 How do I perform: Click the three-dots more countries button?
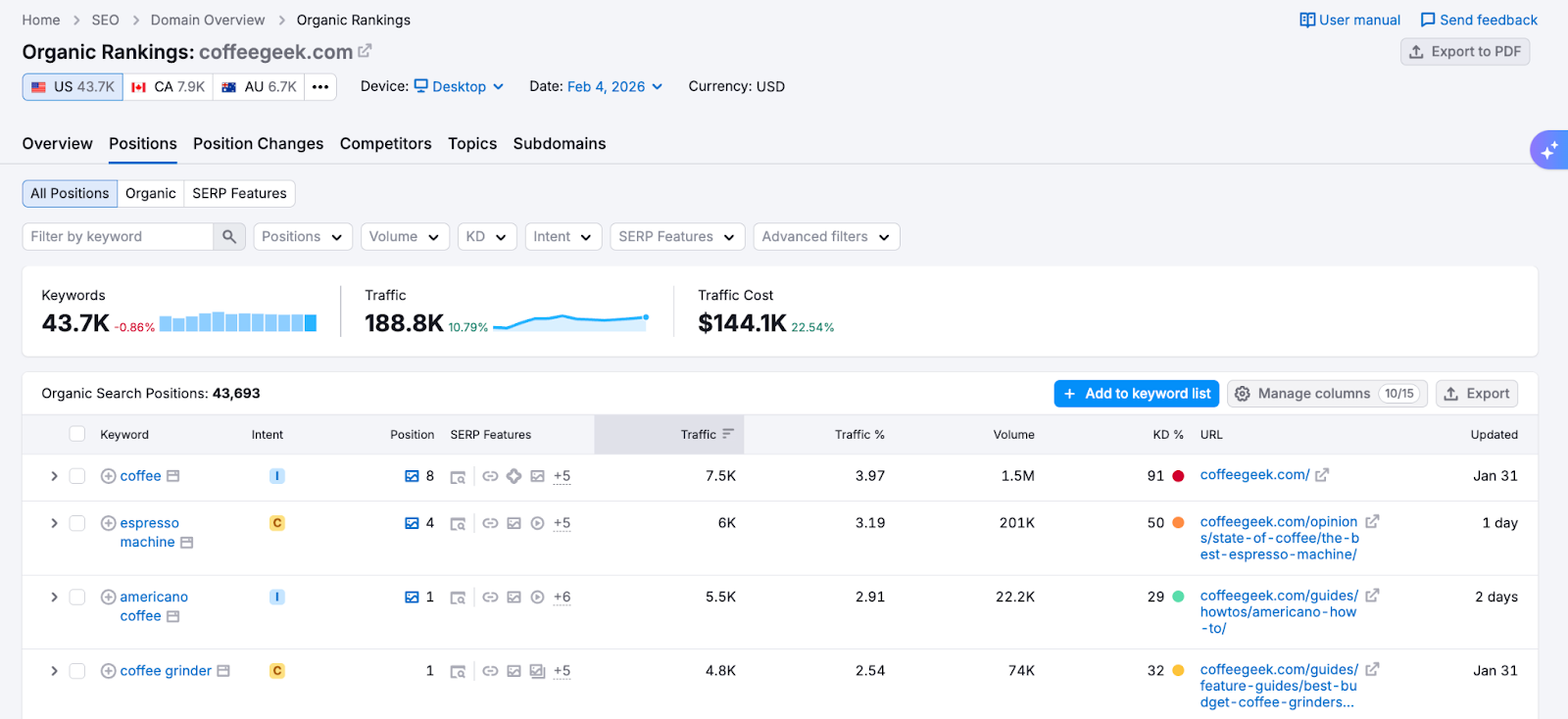pos(320,87)
